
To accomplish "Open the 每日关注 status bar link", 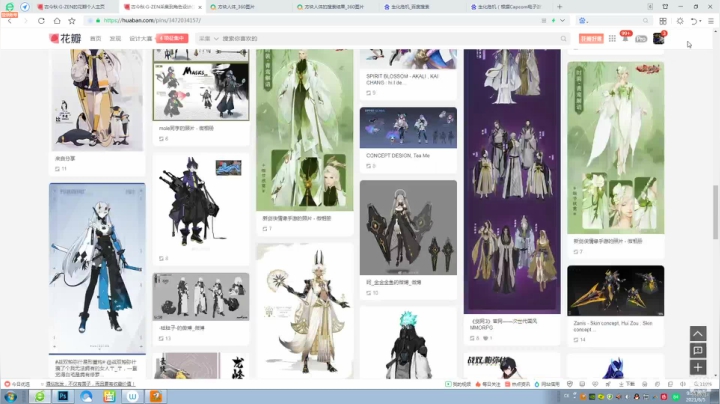I will [x=488, y=384].
